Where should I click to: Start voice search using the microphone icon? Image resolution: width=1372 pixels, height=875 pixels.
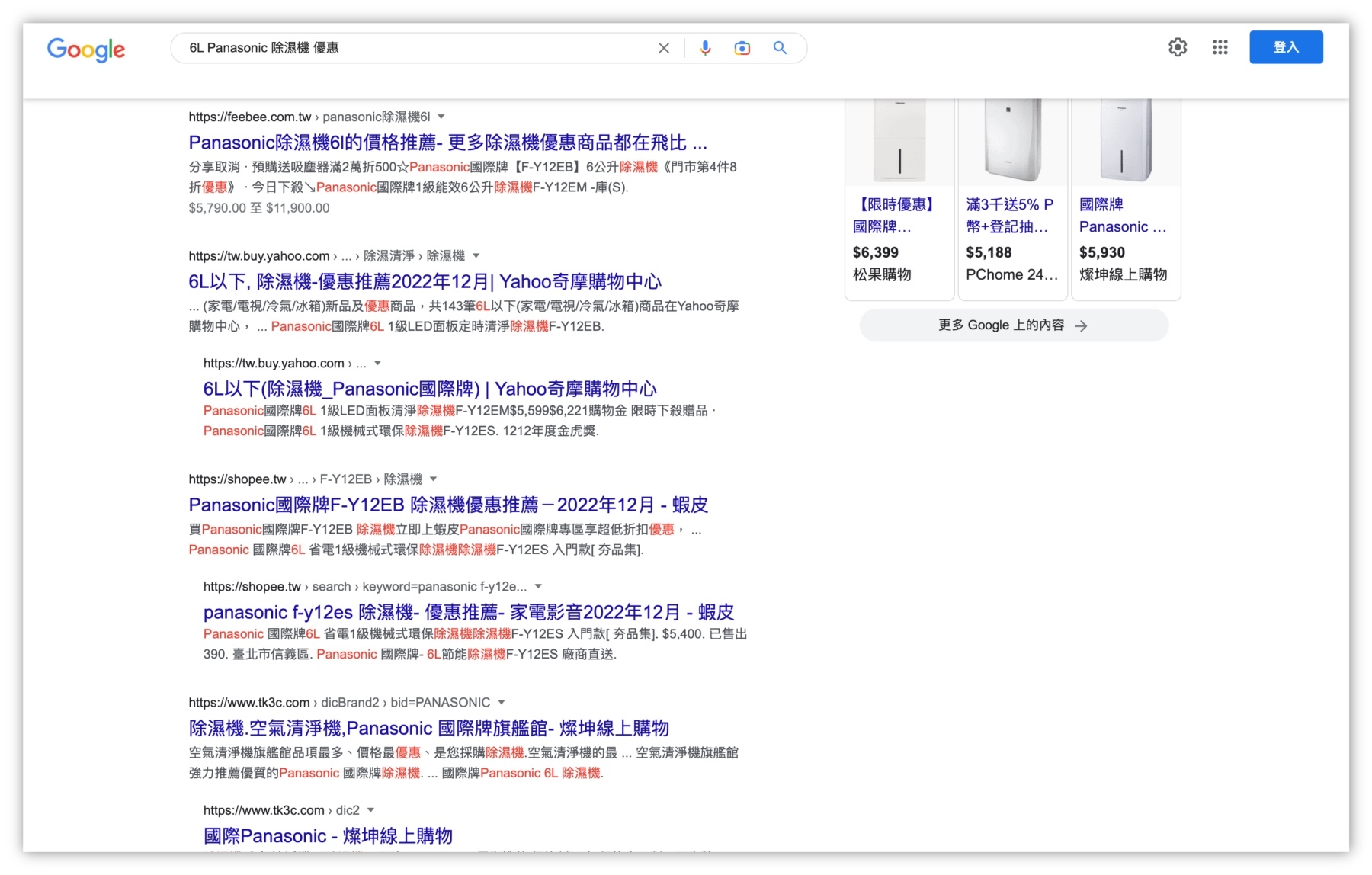704,47
